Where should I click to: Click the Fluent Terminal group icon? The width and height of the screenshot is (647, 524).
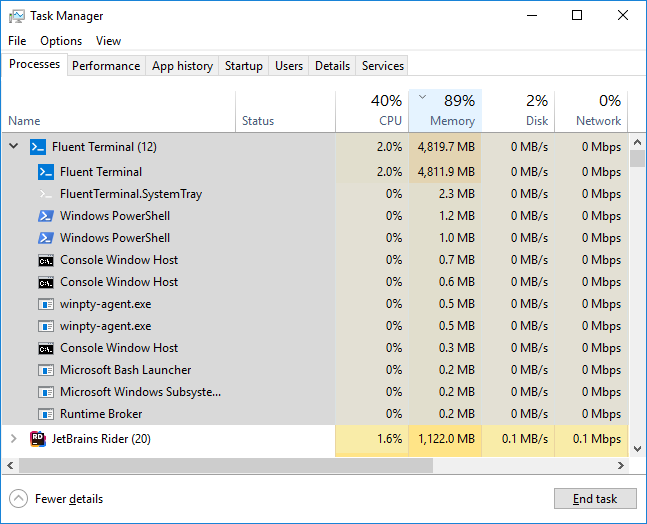[x=38, y=147]
